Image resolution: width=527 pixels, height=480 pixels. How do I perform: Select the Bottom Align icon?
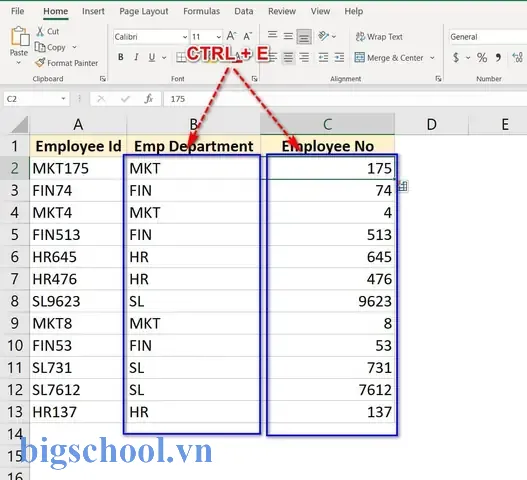click(x=304, y=37)
